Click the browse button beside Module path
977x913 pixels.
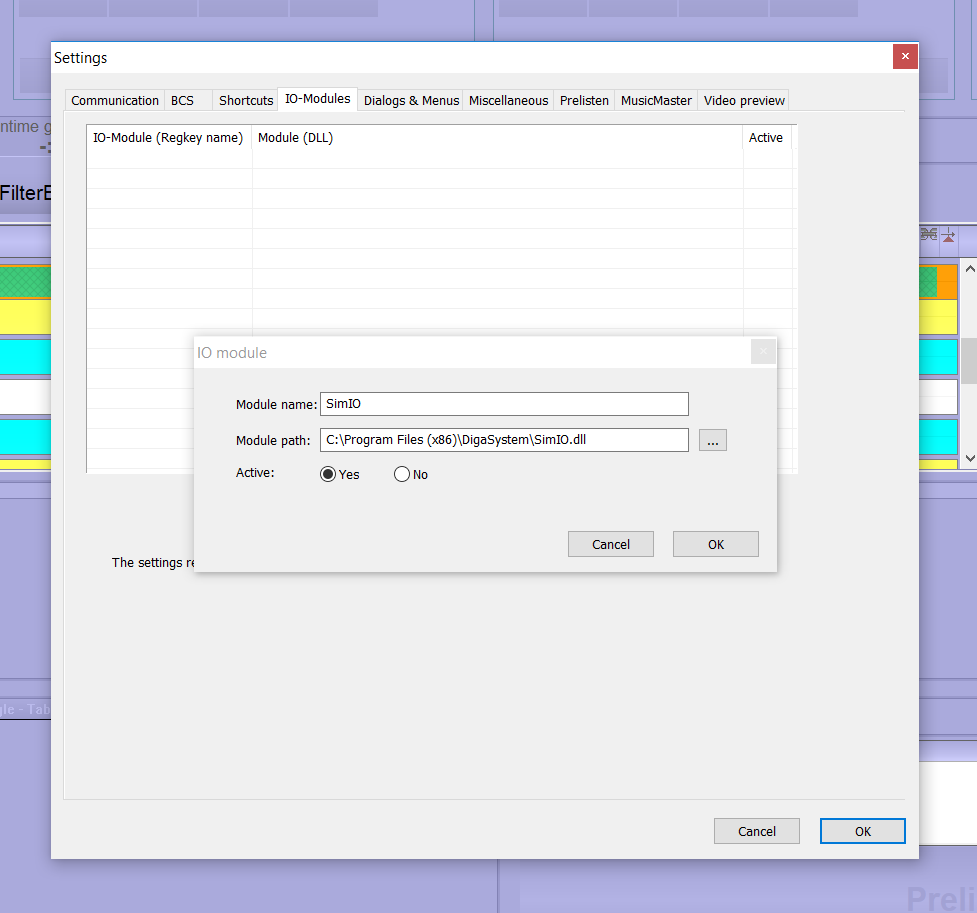click(x=712, y=440)
